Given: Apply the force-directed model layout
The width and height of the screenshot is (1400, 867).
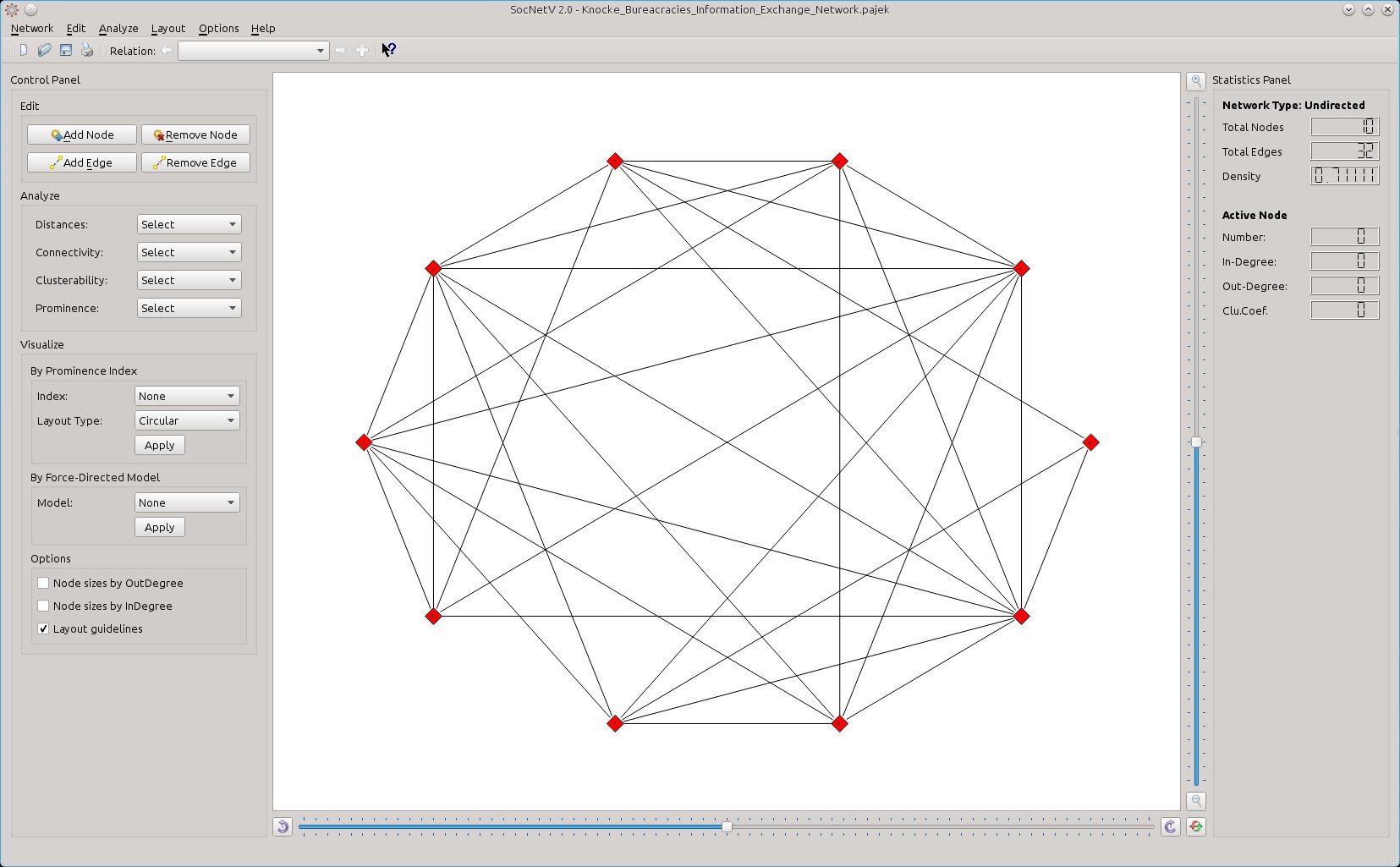Looking at the screenshot, I should click(x=160, y=527).
